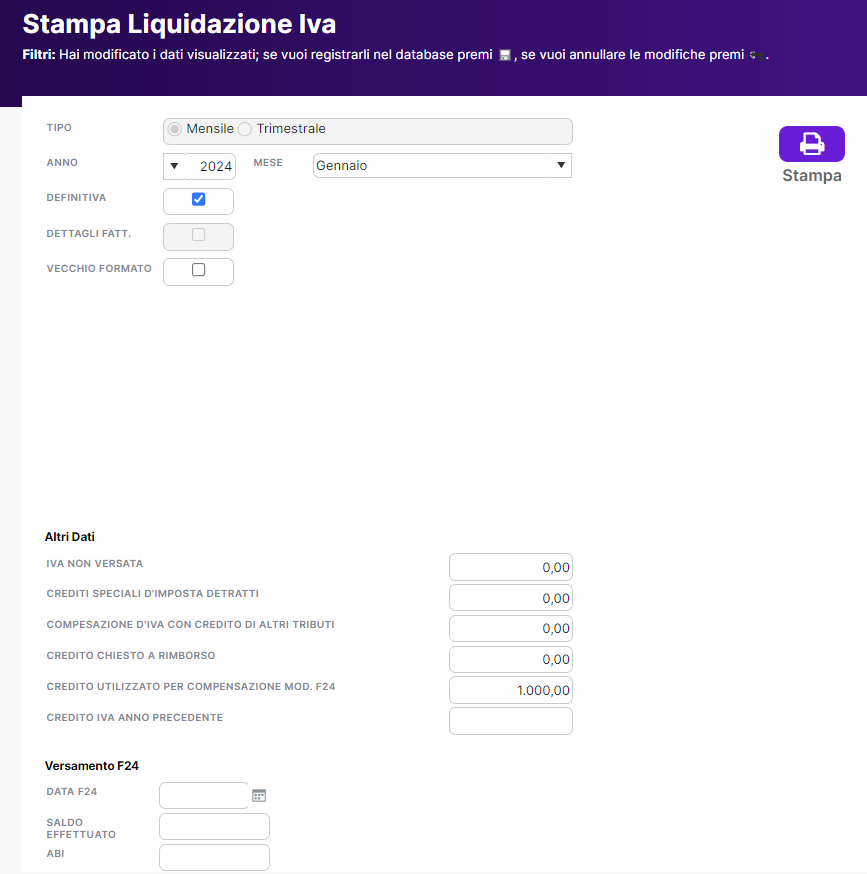The width and height of the screenshot is (867, 874).
Task: Click the save disk icon in Filtri message
Action: [x=505, y=55]
